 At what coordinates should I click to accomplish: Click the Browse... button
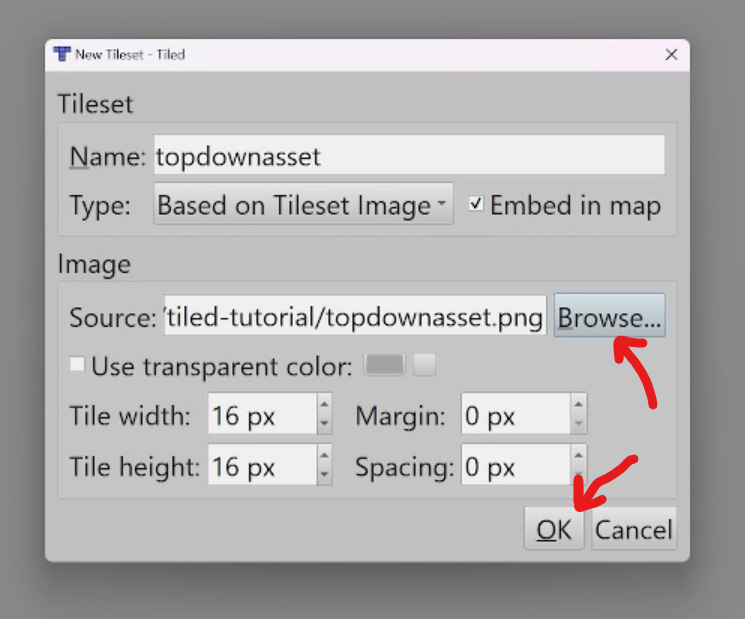pyautogui.click(x=610, y=316)
